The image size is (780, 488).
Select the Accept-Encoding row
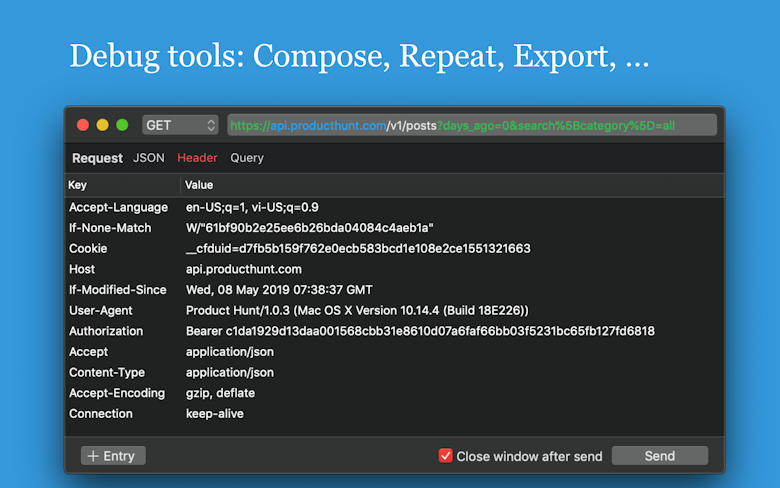pos(394,393)
